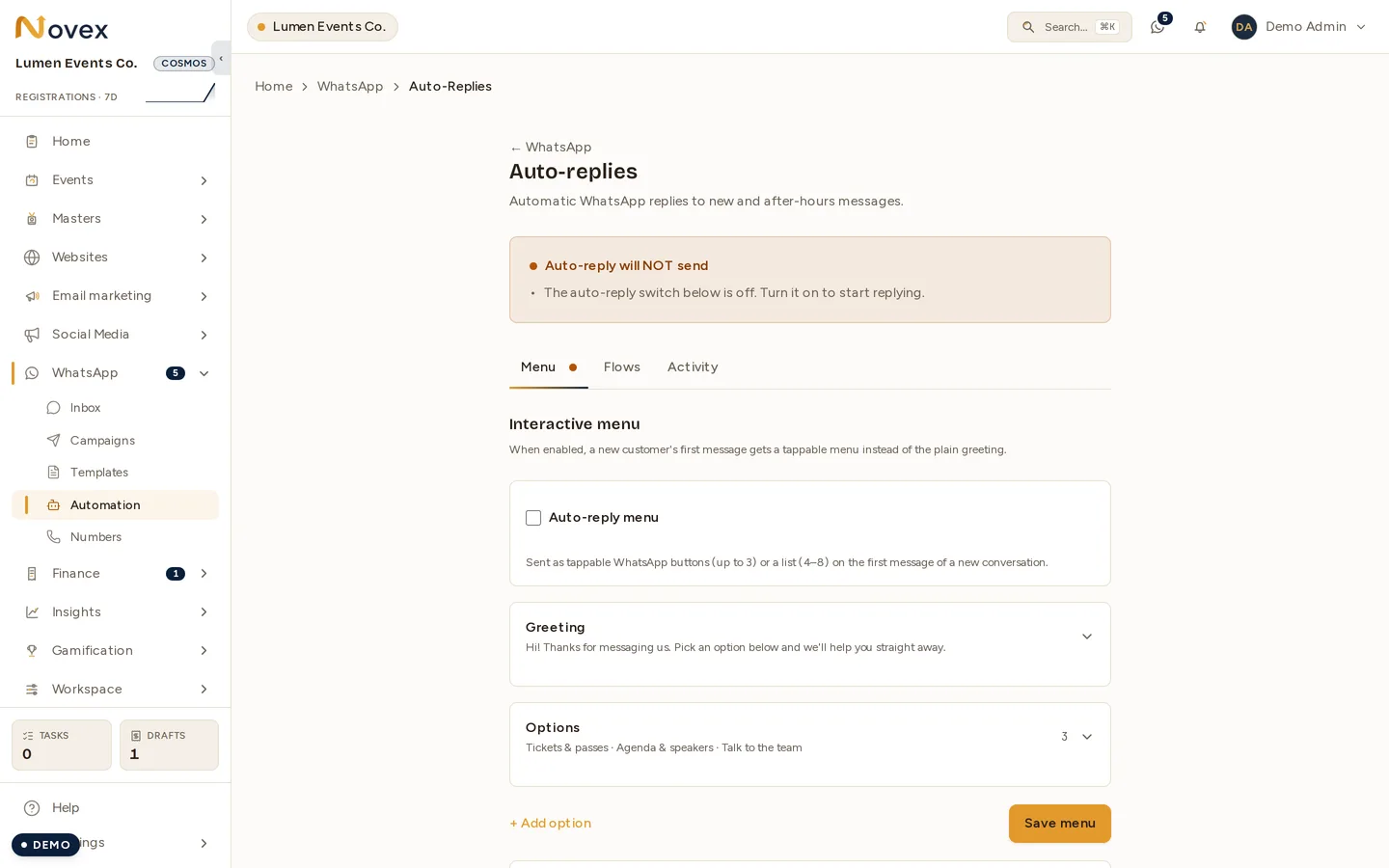Open WhatsApp messages icon in top bar
Image resolution: width=1389 pixels, height=868 pixels.
(x=1157, y=27)
